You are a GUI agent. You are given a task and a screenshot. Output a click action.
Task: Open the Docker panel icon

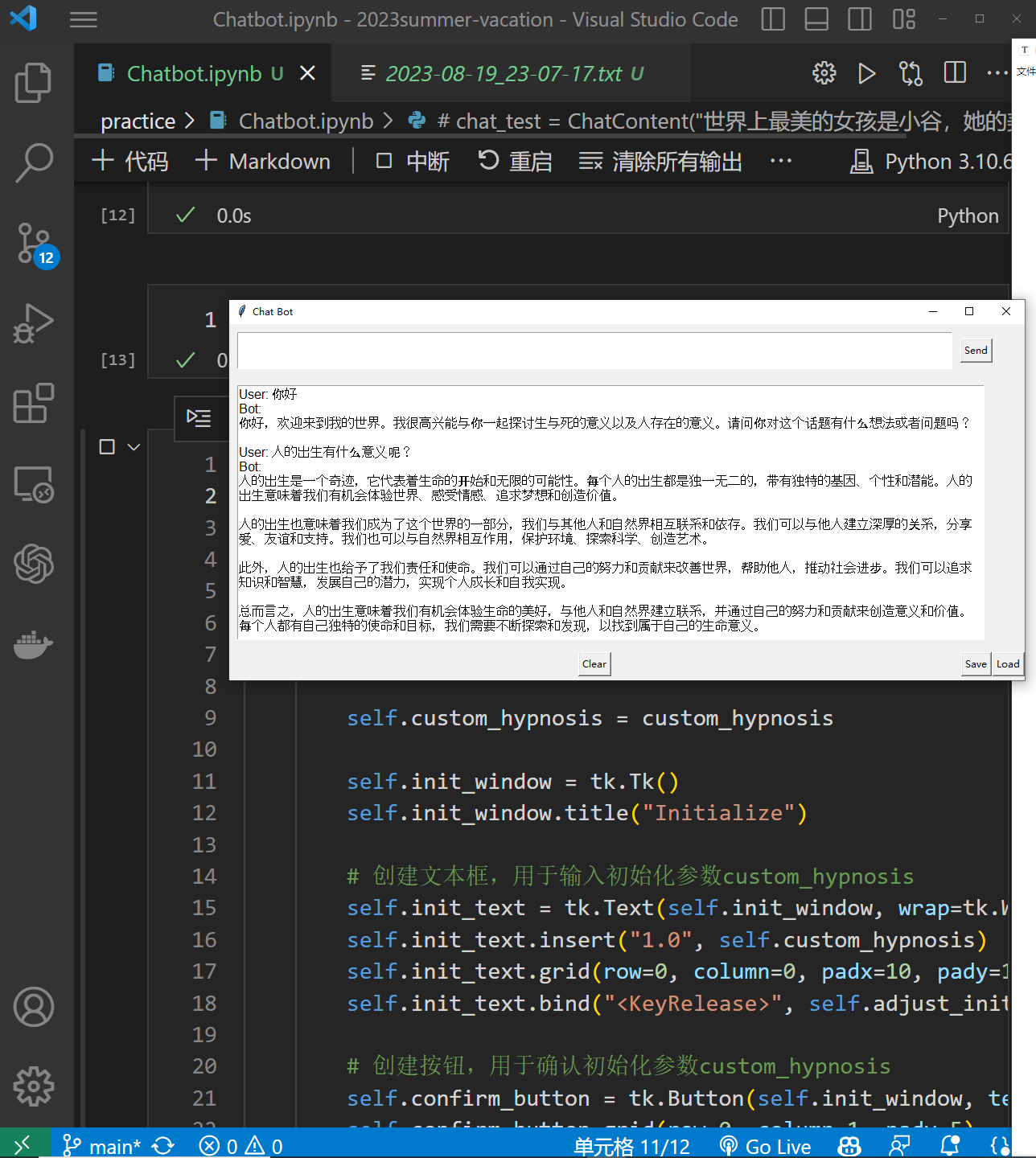coord(33,644)
